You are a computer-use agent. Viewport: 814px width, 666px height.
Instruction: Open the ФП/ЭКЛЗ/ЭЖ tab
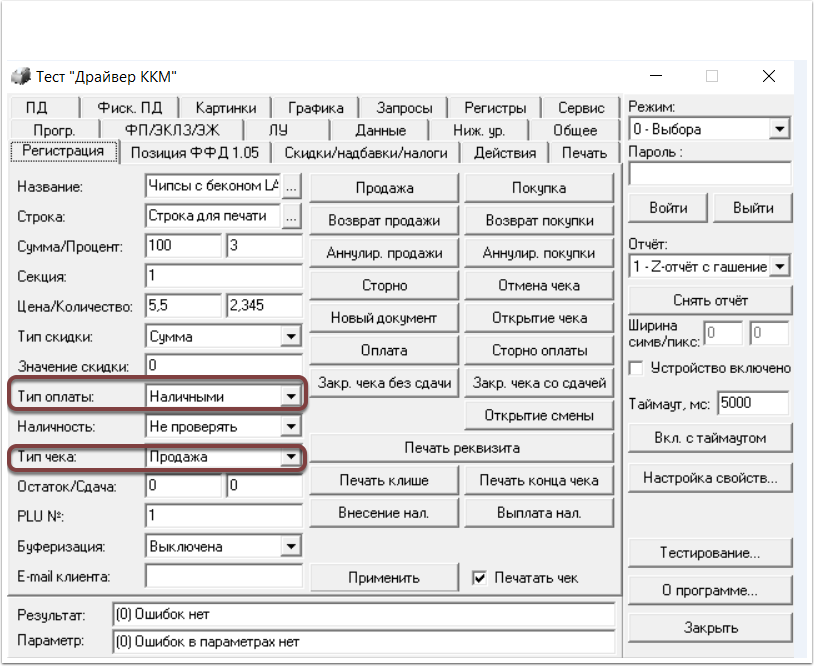172,130
